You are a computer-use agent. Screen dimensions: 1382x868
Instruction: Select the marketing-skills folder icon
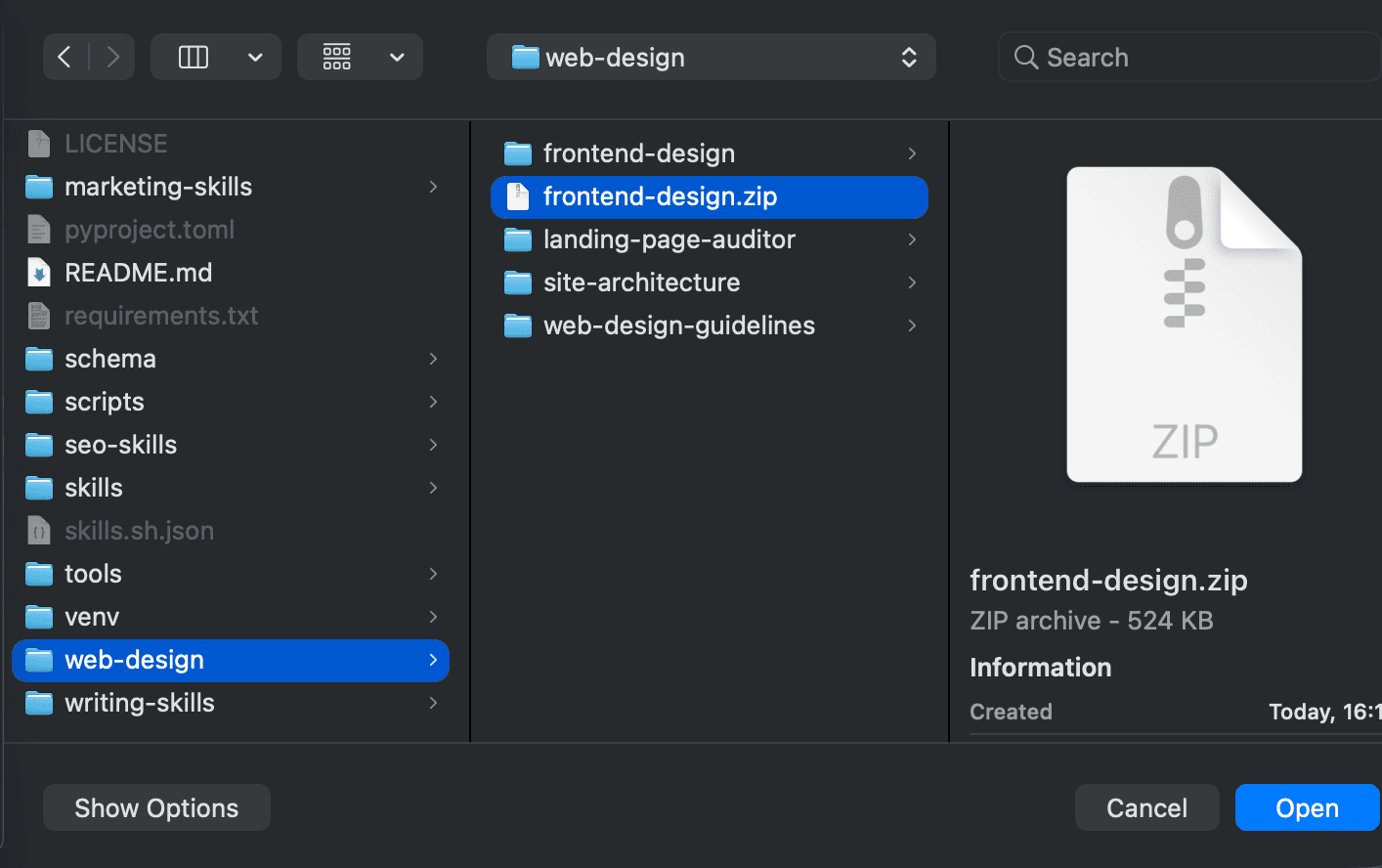click(x=39, y=187)
